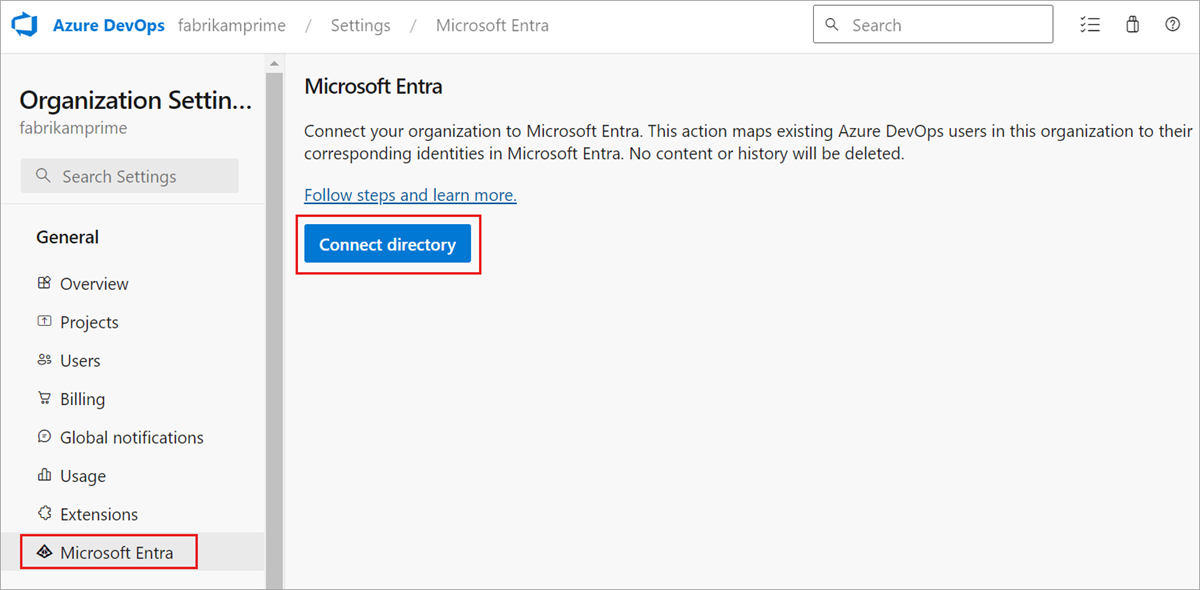Select the Overview building icon
Screen dimensions: 1200x590
point(44,283)
